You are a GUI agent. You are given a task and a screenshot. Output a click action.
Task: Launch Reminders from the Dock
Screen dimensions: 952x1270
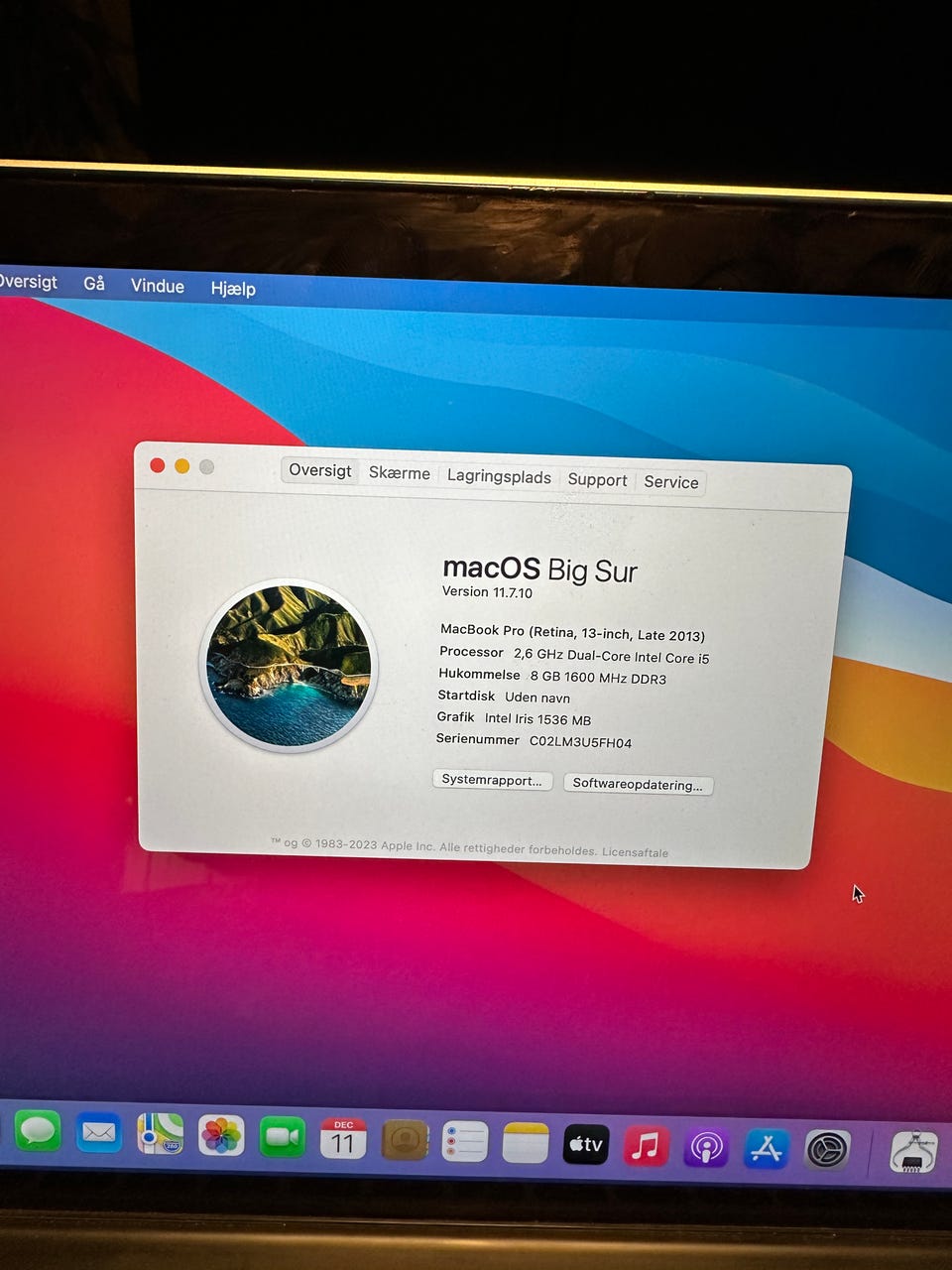point(465,1142)
